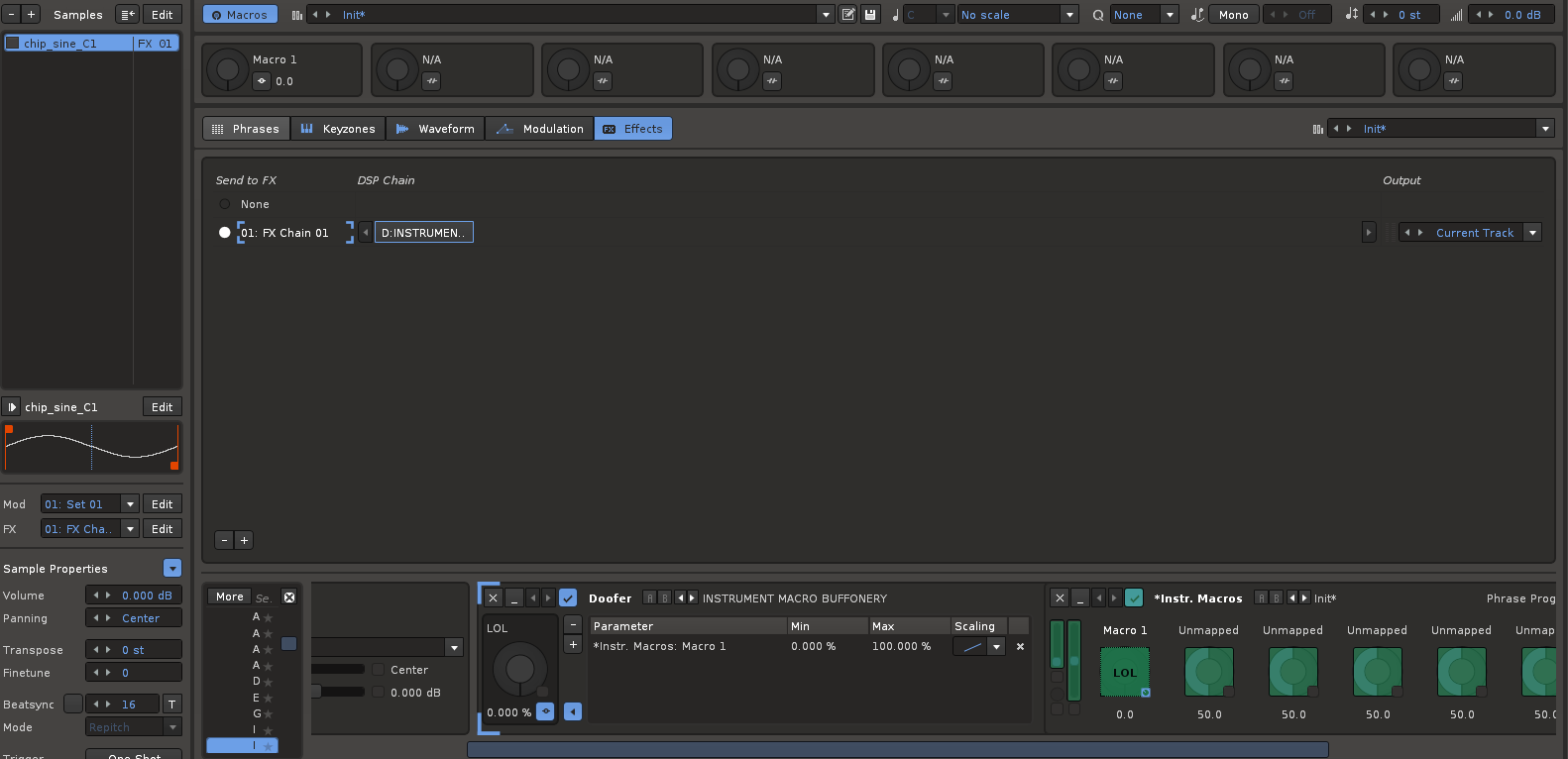The height and width of the screenshot is (759, 1568).
Task: Remove sample with the minus button beside Samples
Action: click(x=12, y=15)
